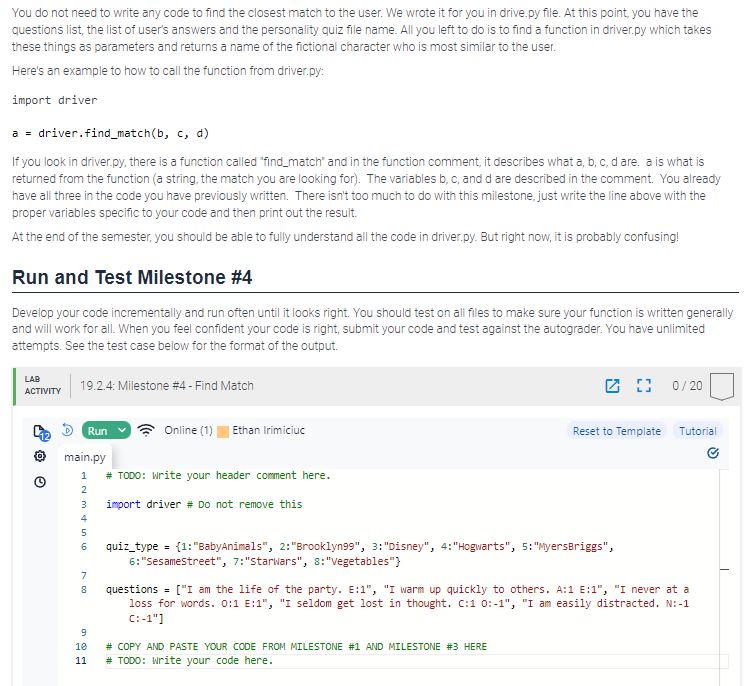
Task: Click Reset to Template button
Action: pos(616,431)
